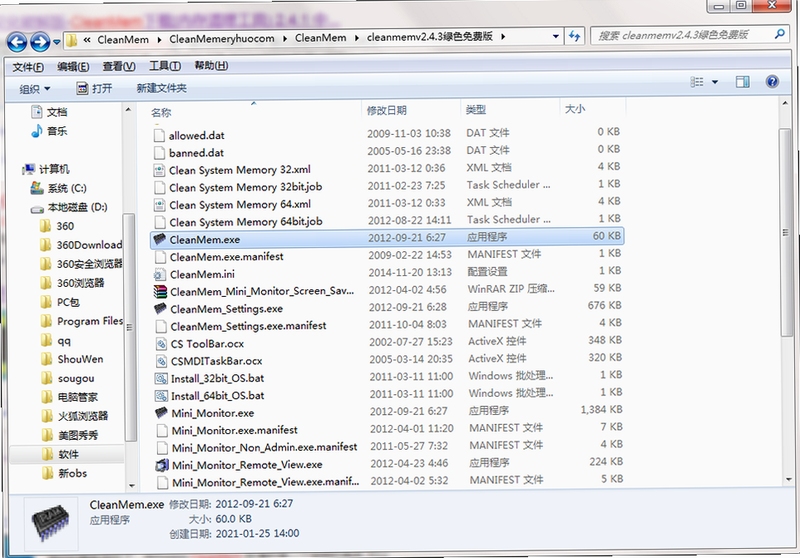Open the 查看(V) menu
The image size is (800, 558).
[119, 66]
